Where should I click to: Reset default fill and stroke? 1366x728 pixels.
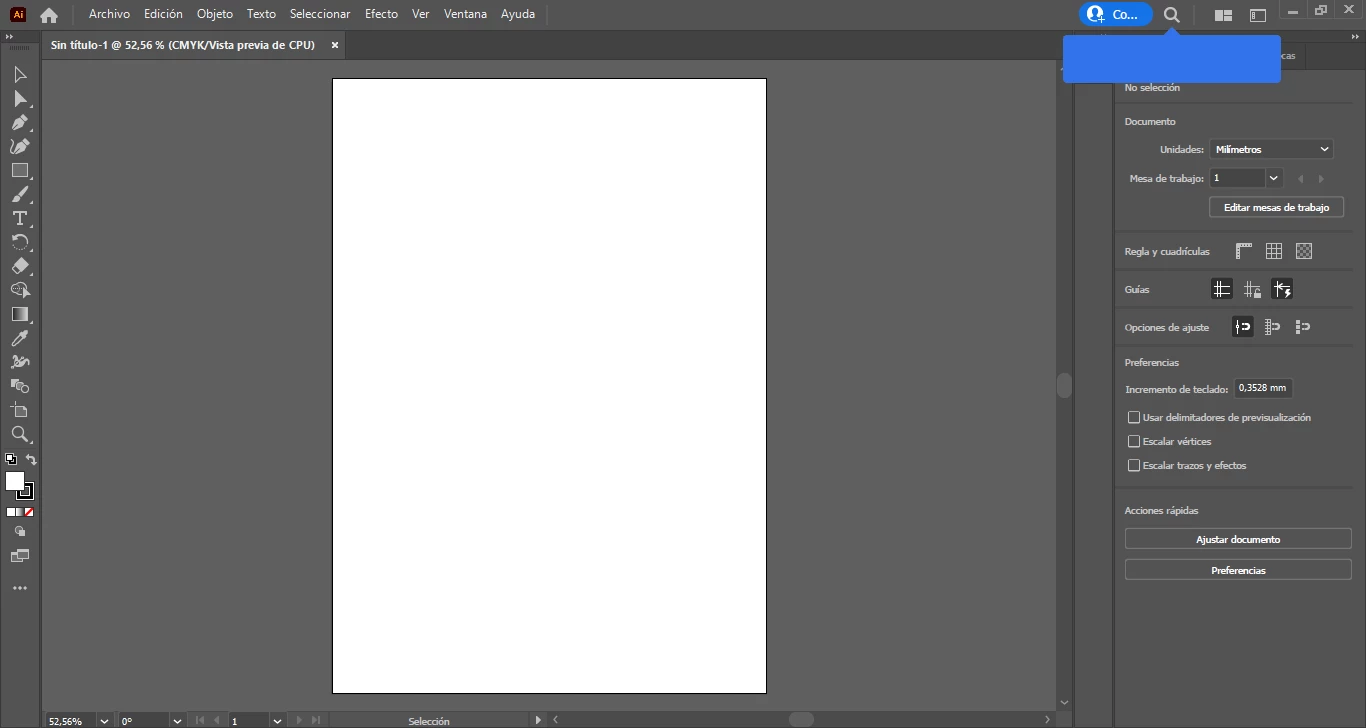tap(11, 460)
